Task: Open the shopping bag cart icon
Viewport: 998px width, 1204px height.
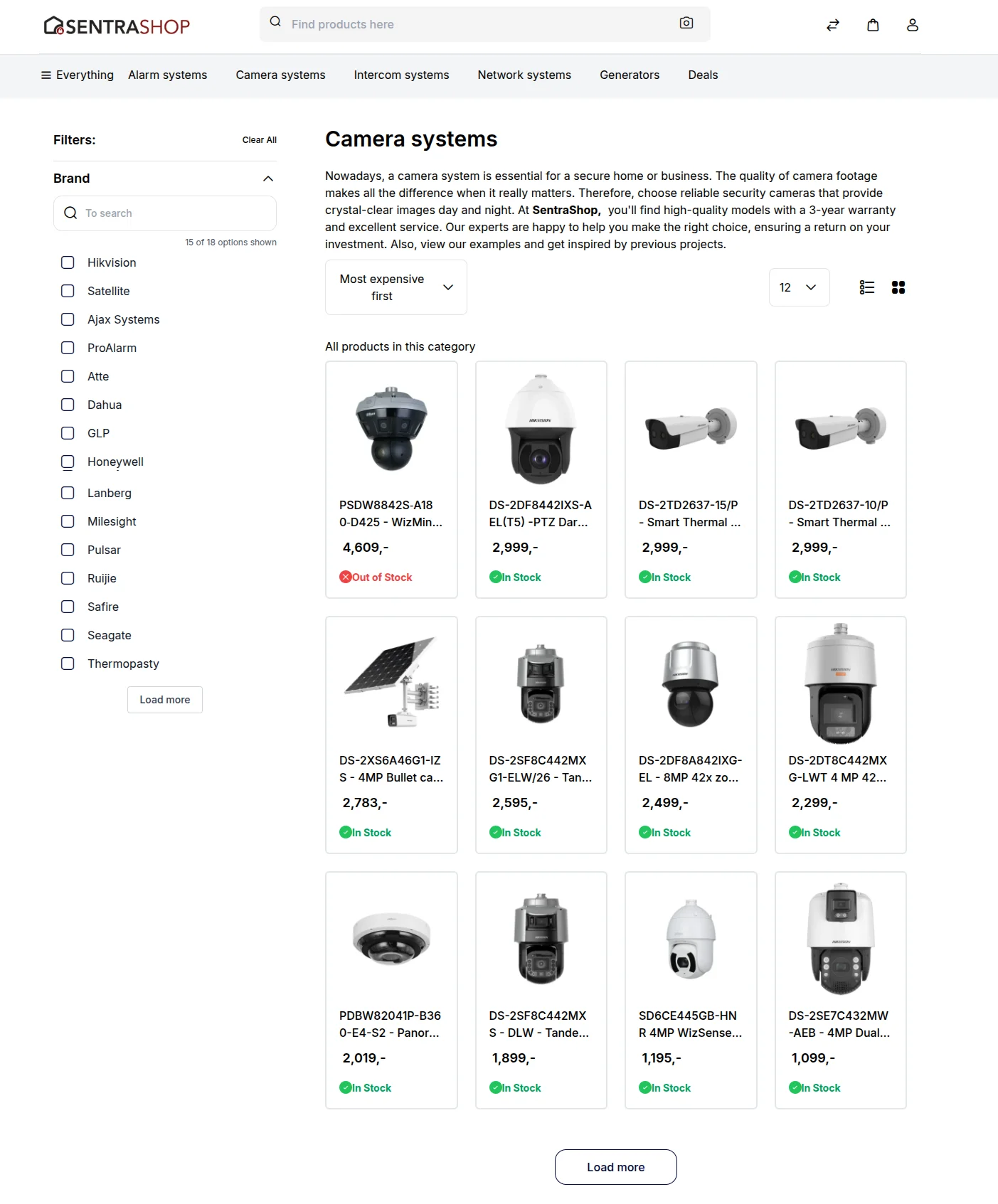Action: (873, 25)
